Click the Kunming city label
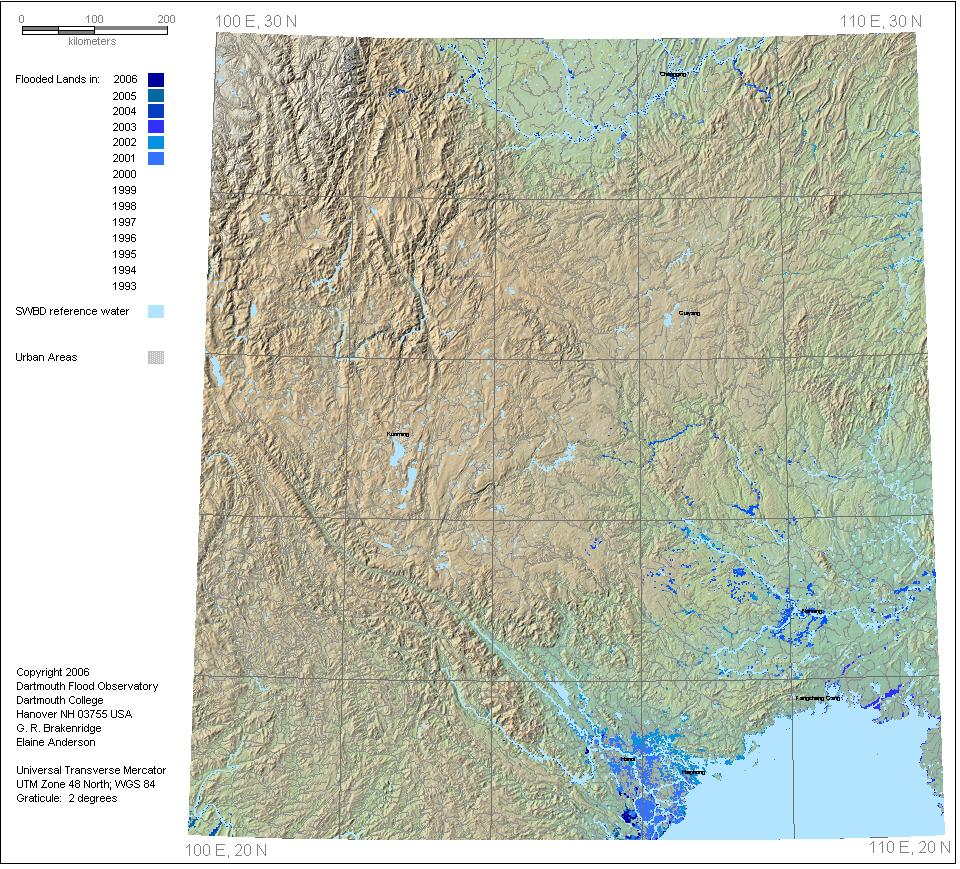The width and height of the screenshot is (960, 869). click(397, 434)
